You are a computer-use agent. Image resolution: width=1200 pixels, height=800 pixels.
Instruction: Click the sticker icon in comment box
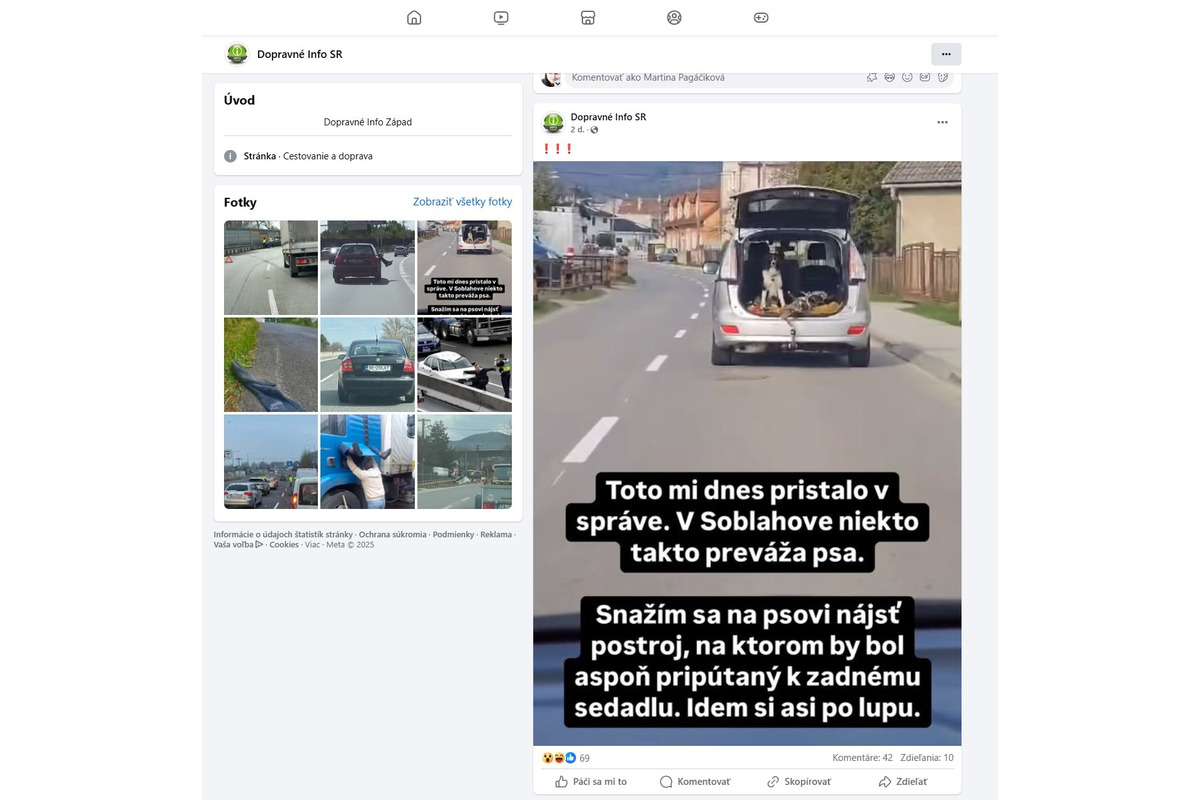click(x=943, y=77)
